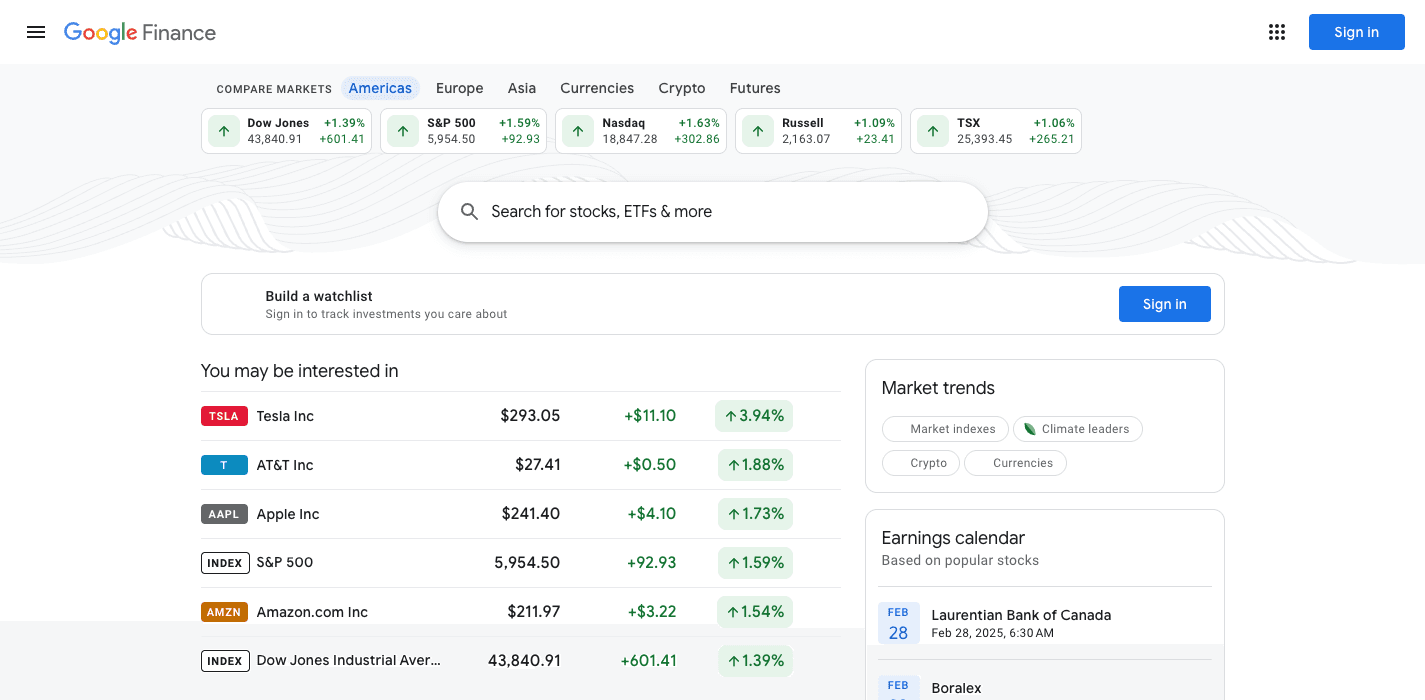Screen dimensions: 1425x700
Task: Open Laurentian Bank of Canada earnings entry
Action: [1045, 623]
